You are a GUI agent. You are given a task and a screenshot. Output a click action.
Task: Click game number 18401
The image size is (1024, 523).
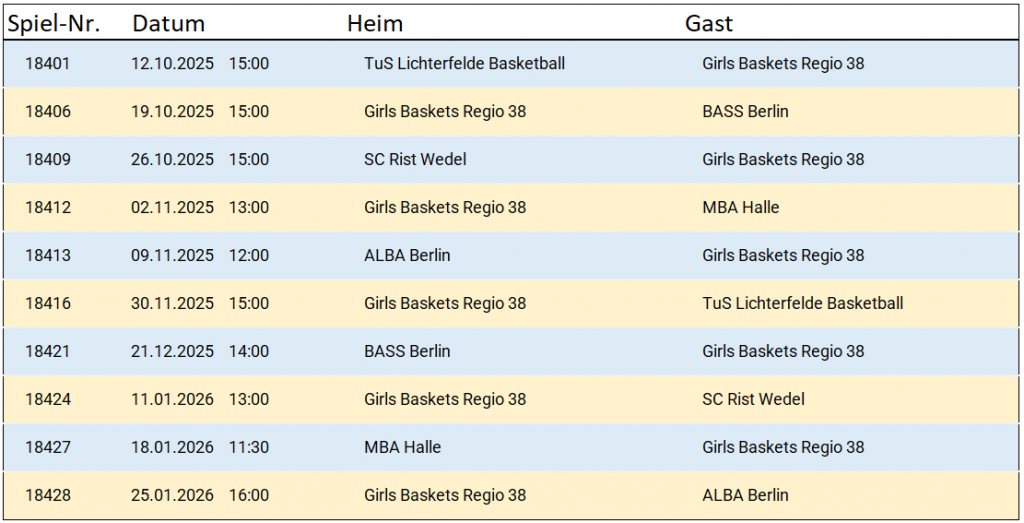pos(48,64)
